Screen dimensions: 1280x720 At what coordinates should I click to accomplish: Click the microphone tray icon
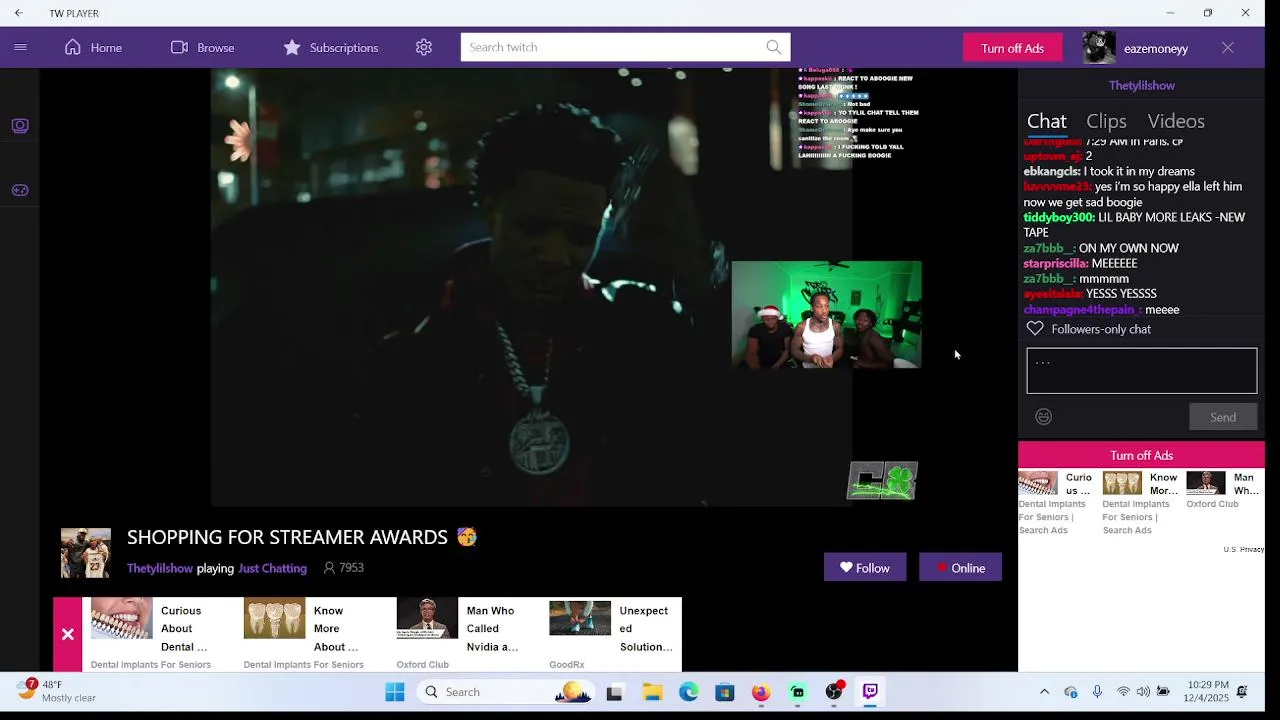tap(1097, 692)
